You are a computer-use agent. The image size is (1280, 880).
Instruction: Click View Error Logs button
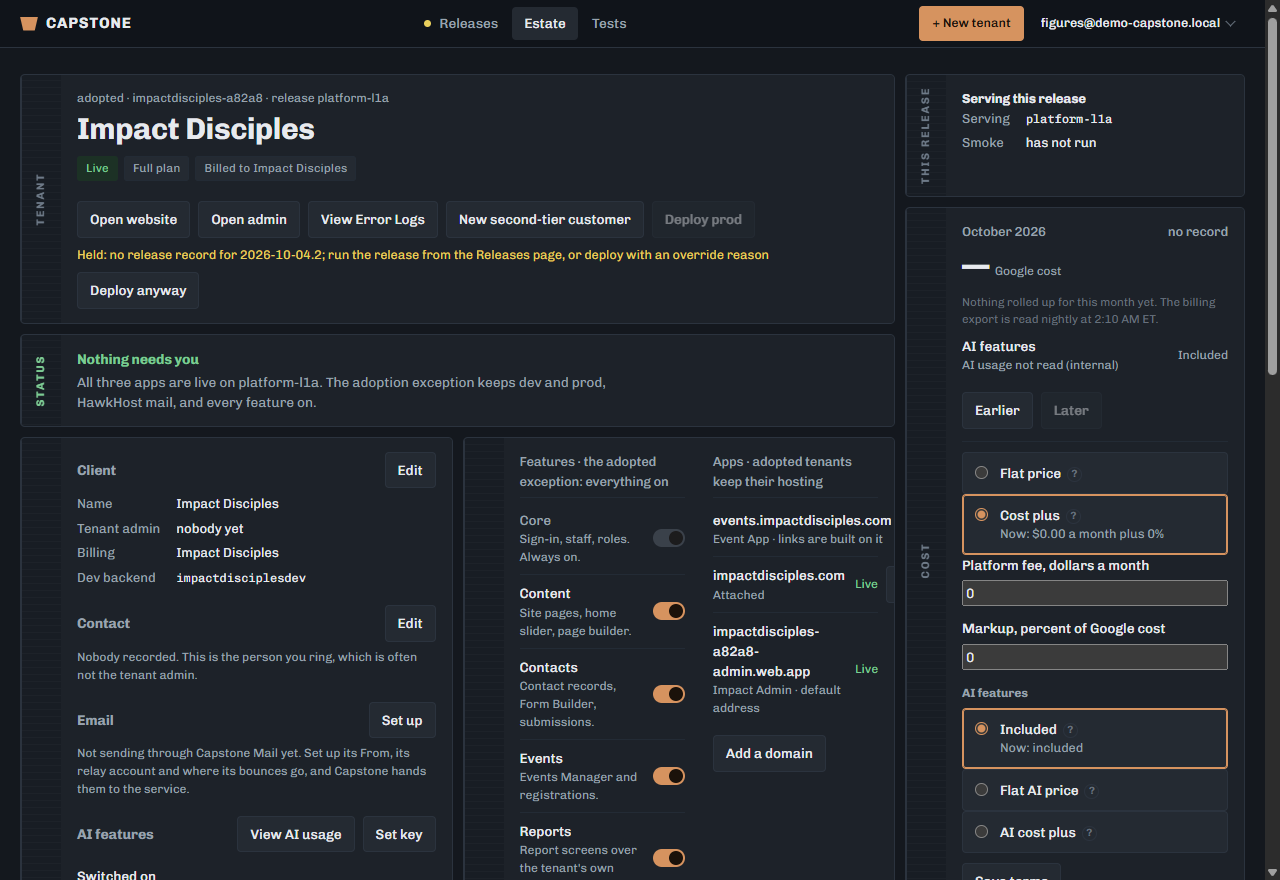click(373, 219)
